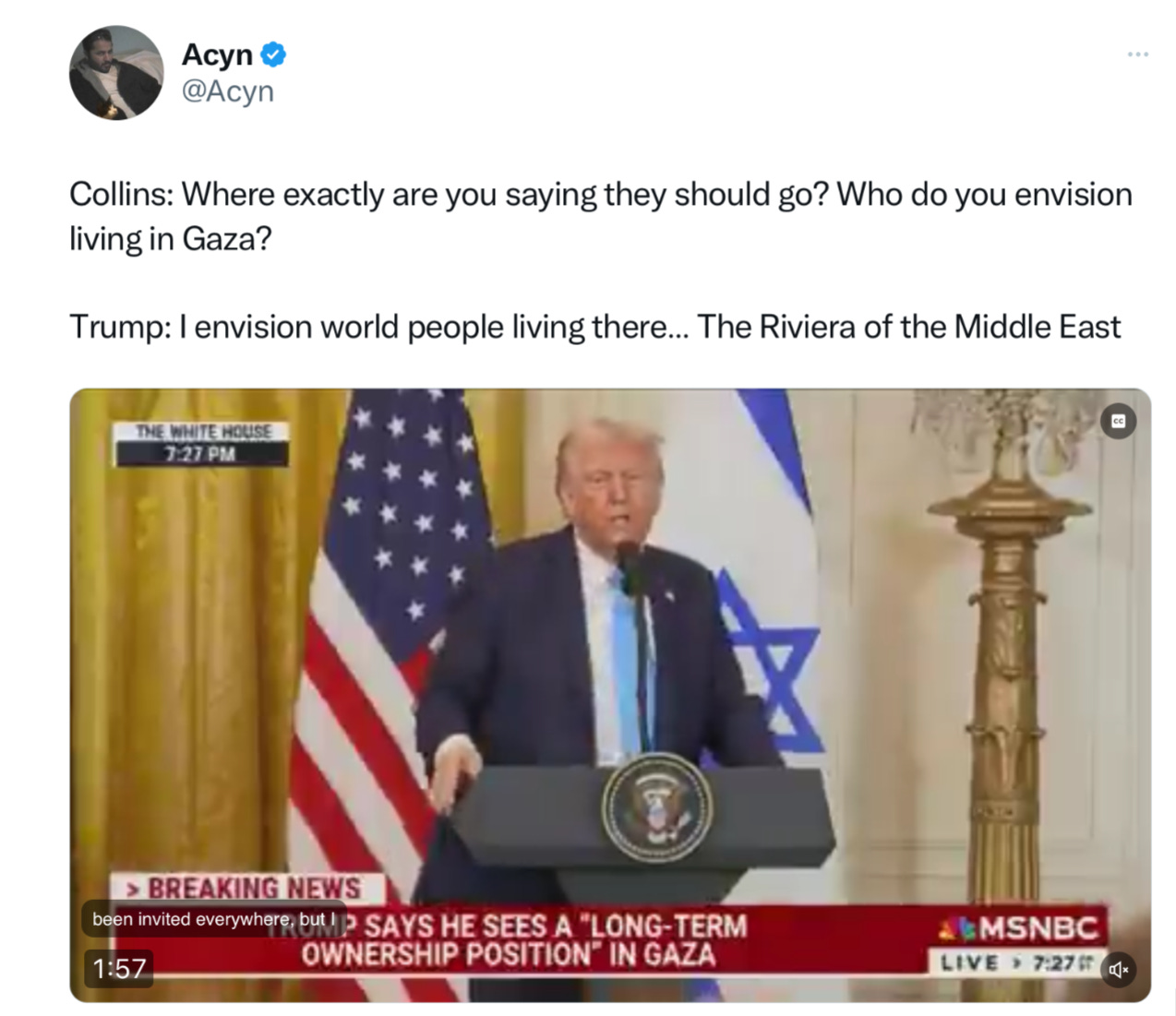Click the presidential seal on the podium
Screen dimensions: 1176x1016
click(x=656, y=809)
